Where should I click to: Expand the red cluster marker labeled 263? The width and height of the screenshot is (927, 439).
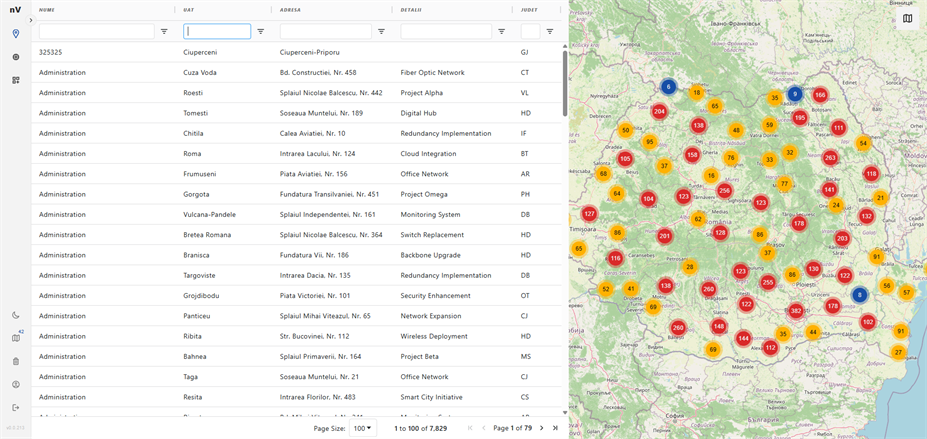[830, 158]
